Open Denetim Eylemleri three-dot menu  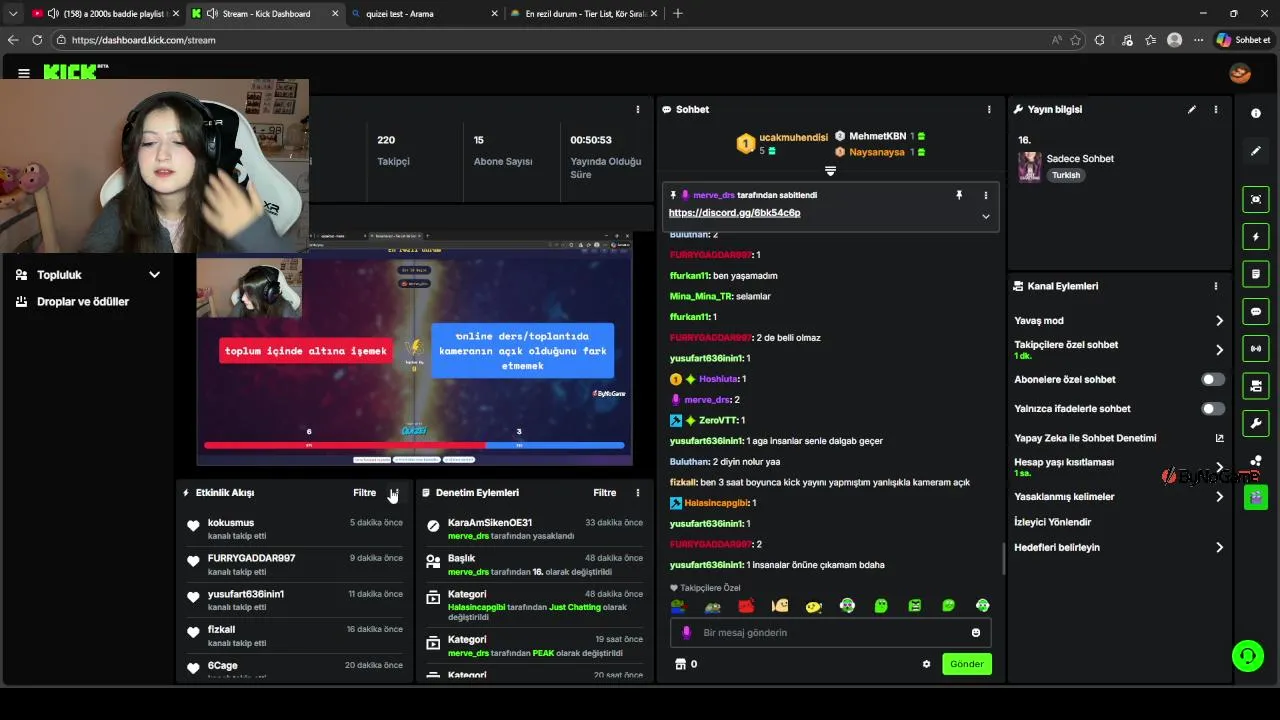[x=638, y=493]
